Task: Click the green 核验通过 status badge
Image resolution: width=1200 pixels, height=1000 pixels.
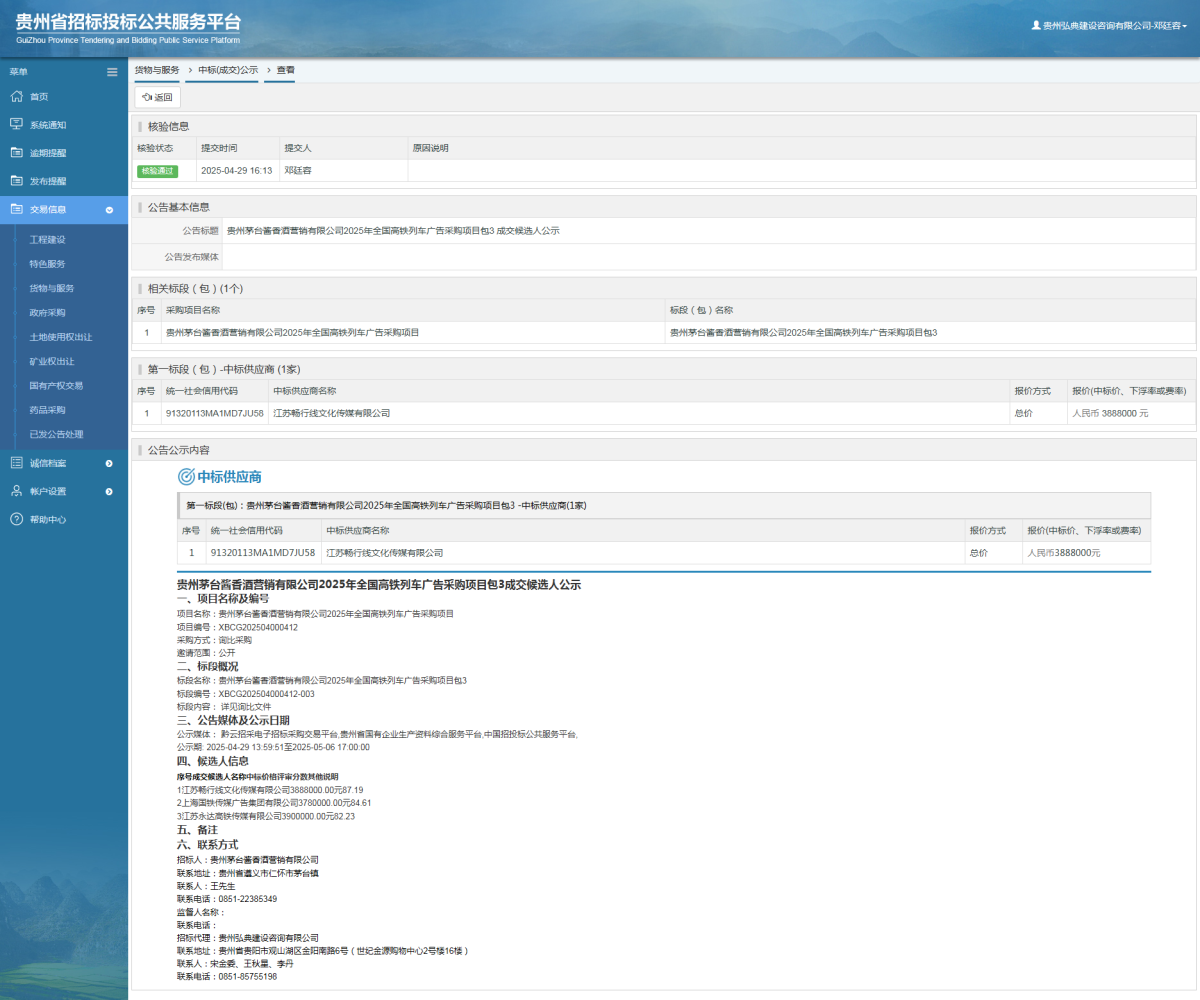Action: (x=157, y=171)
